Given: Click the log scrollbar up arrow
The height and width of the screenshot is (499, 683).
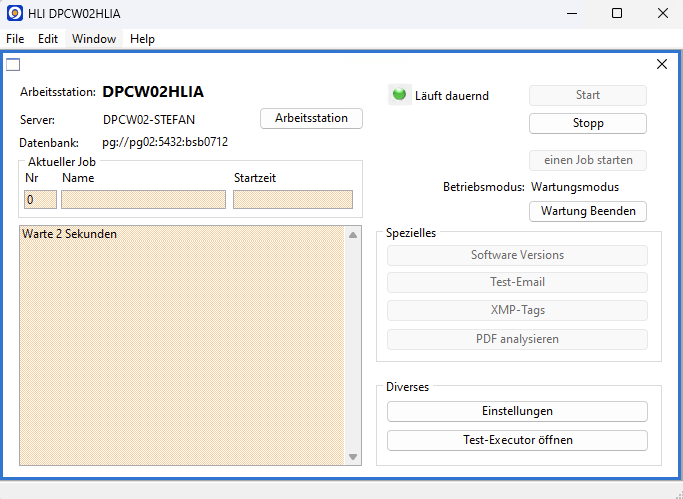Looking at the screenshot, I should click(x=353, y=235).
